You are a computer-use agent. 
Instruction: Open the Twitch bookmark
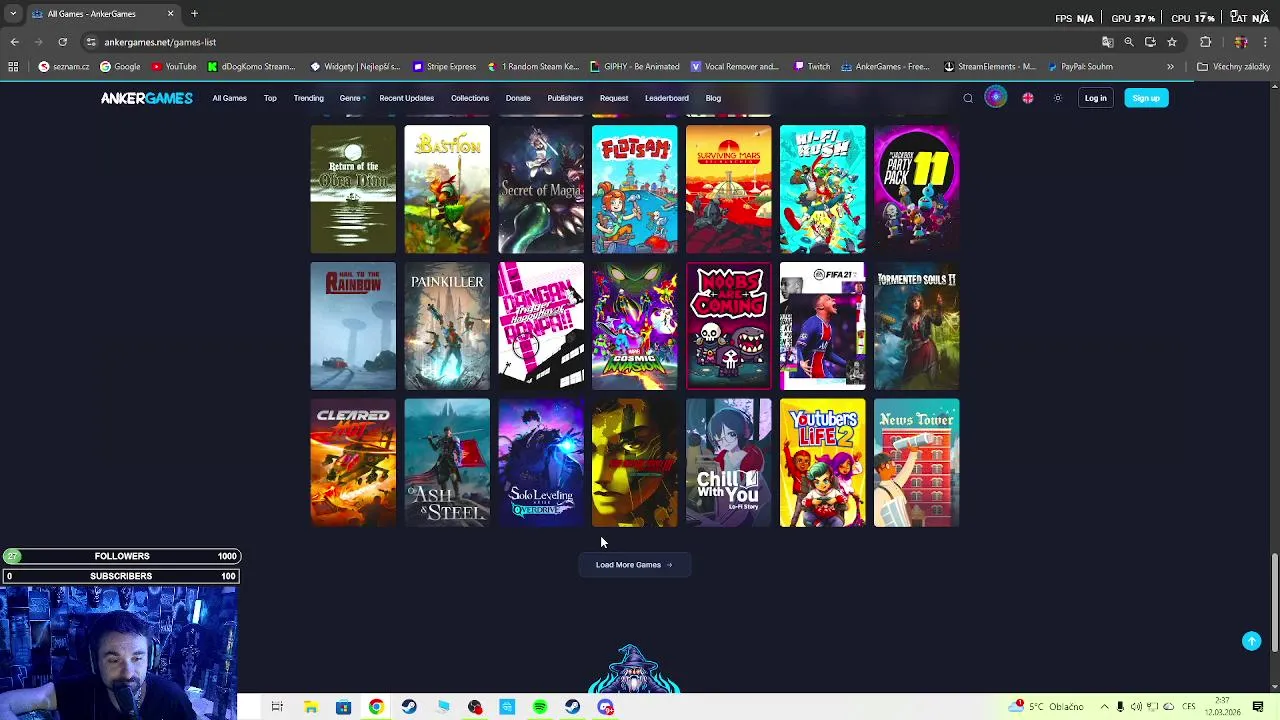(x=812, y=67)
